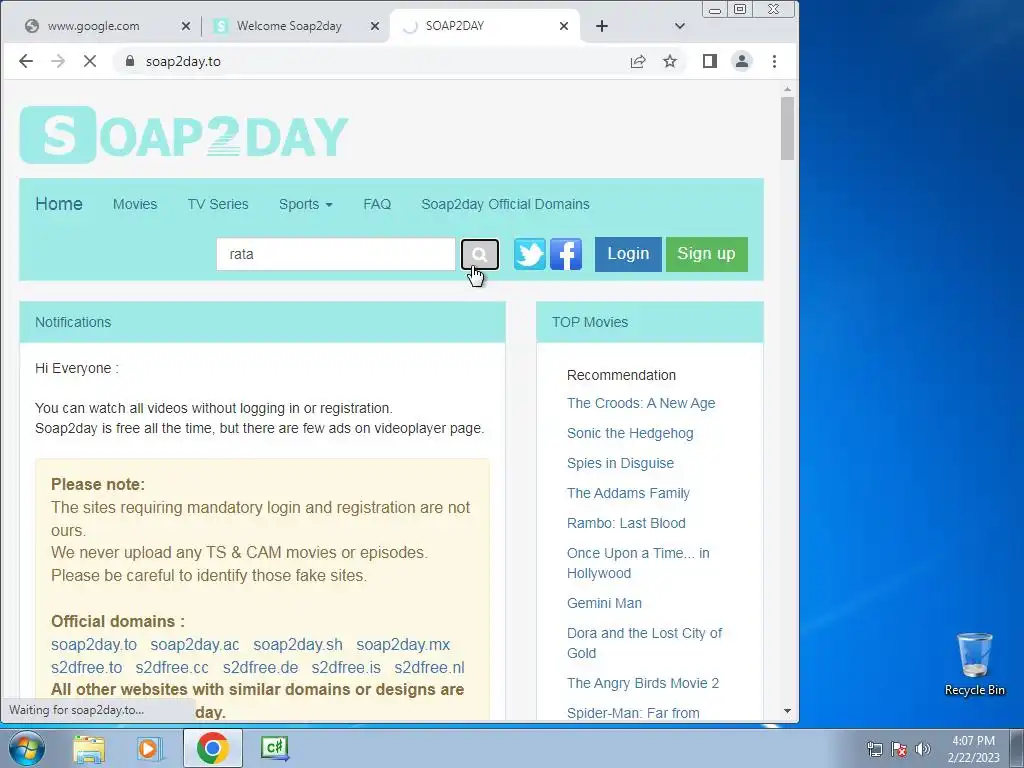Select the SOAP2DAY tab
Image resolution: width=1024 pixels, height=768 pixels.
tap(455, 26)
